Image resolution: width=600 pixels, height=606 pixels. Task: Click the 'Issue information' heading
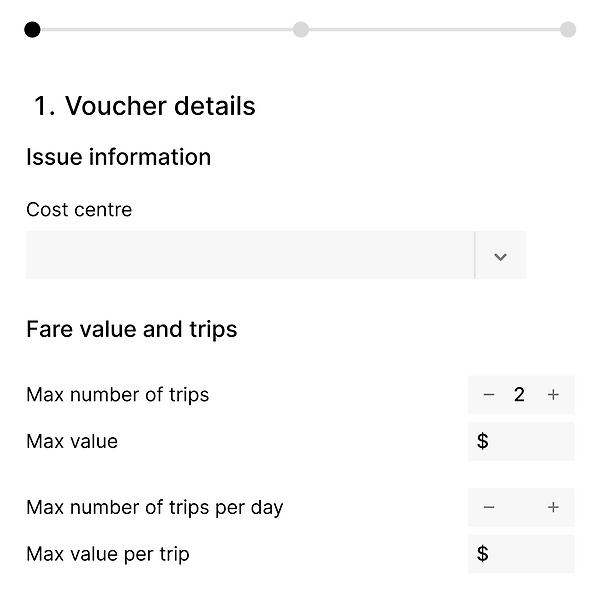(x=119, y=157)
